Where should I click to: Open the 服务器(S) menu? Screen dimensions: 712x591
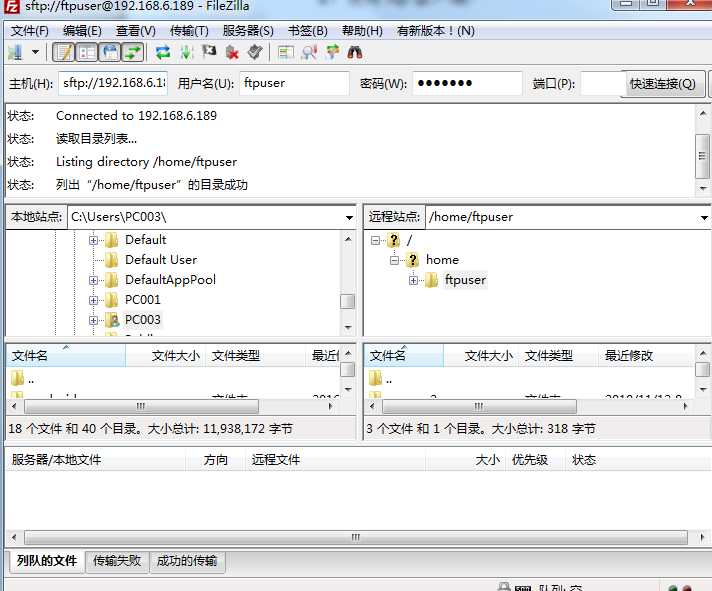tap(248, 31)
